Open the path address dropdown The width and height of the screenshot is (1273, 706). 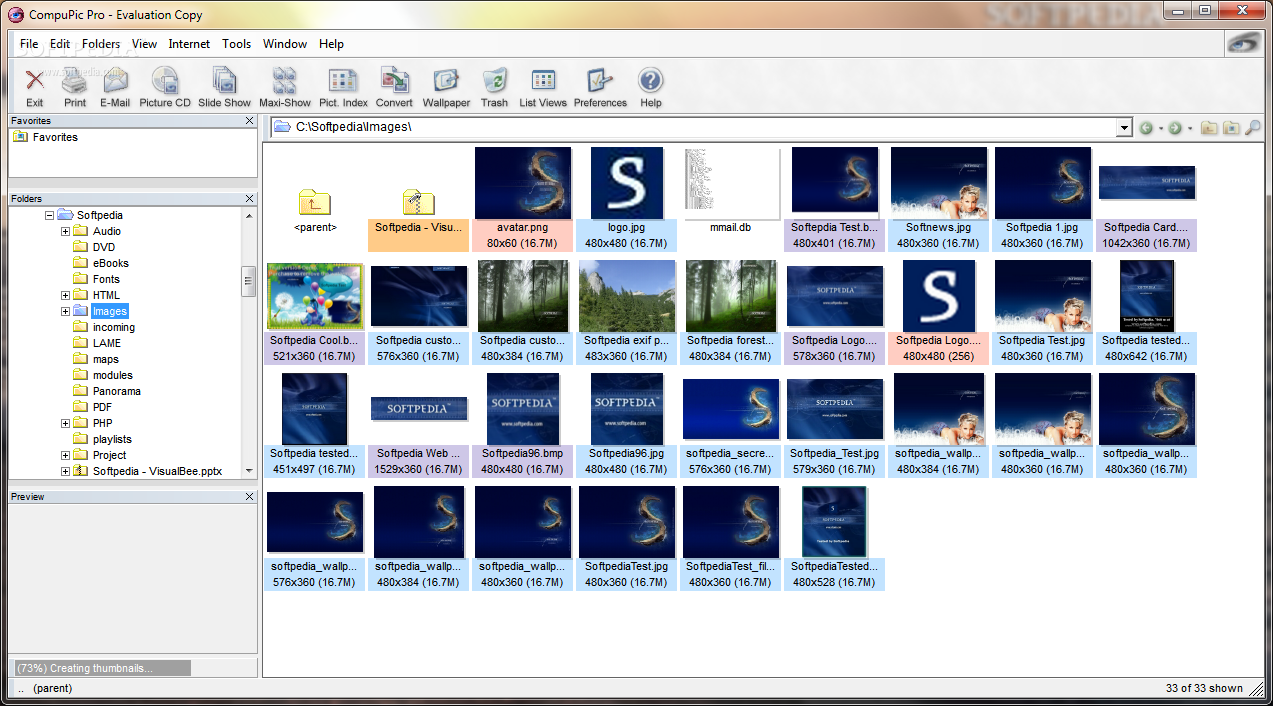coord(1124,128)
